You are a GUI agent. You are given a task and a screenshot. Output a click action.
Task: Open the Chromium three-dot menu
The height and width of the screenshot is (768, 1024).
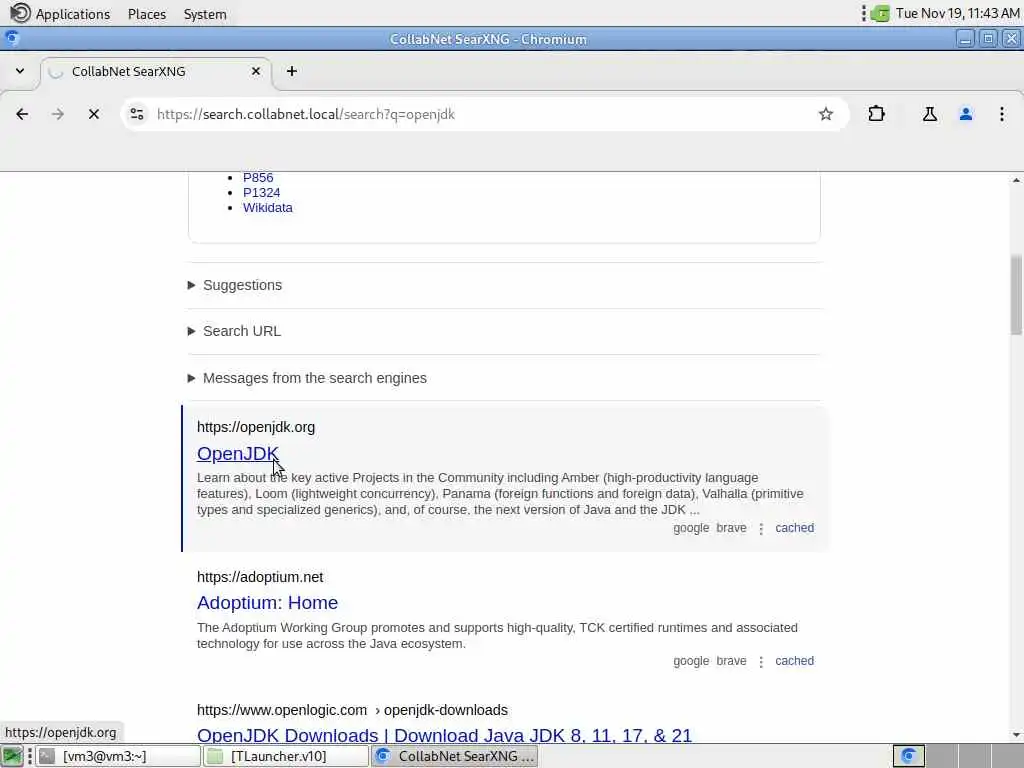(1002, 114)
